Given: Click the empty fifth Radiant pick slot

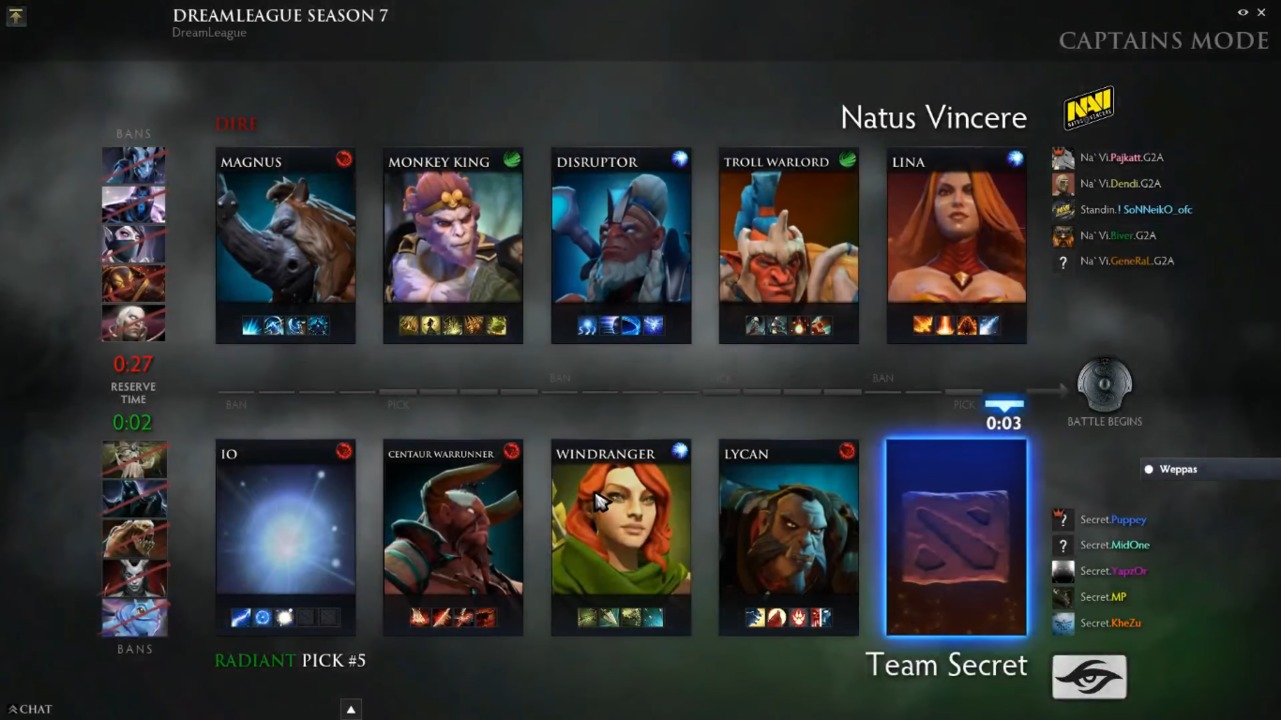Looking at the screenshot, I should [x=956, y=537].
